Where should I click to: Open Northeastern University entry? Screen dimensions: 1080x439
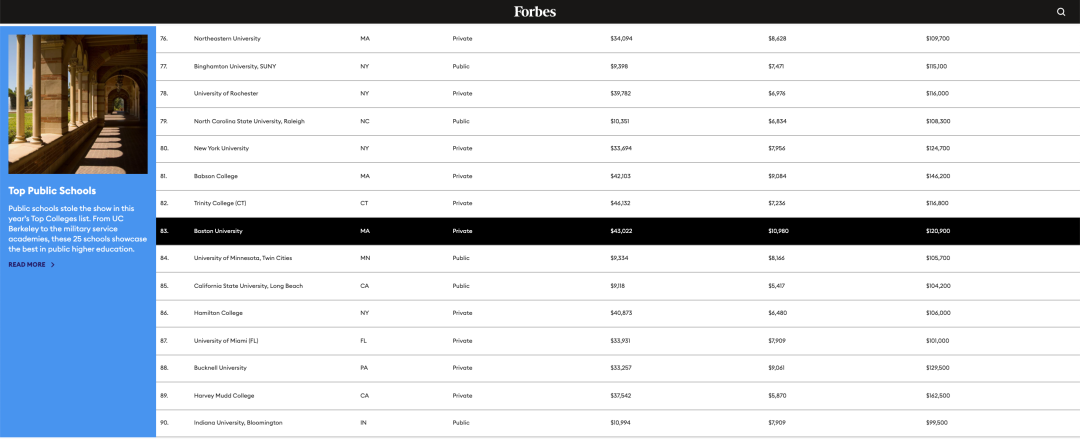(227, 39)
